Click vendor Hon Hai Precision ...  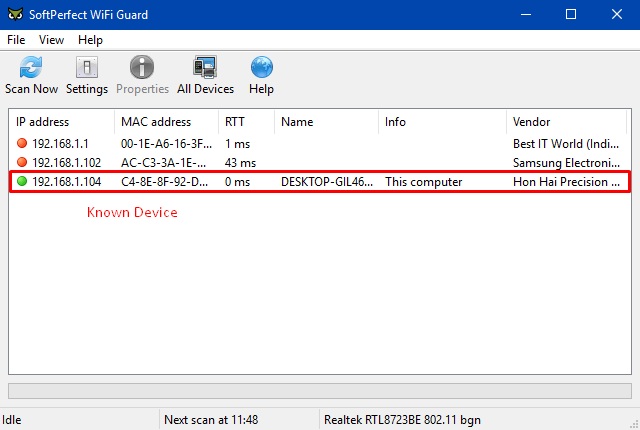567,182
